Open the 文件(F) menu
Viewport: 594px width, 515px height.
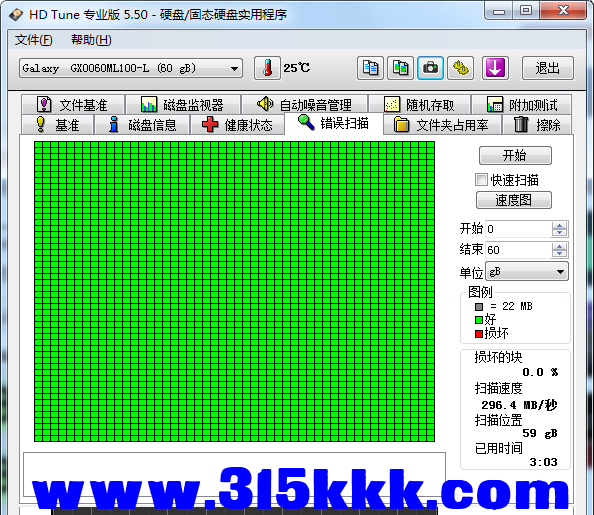(33, 40)
